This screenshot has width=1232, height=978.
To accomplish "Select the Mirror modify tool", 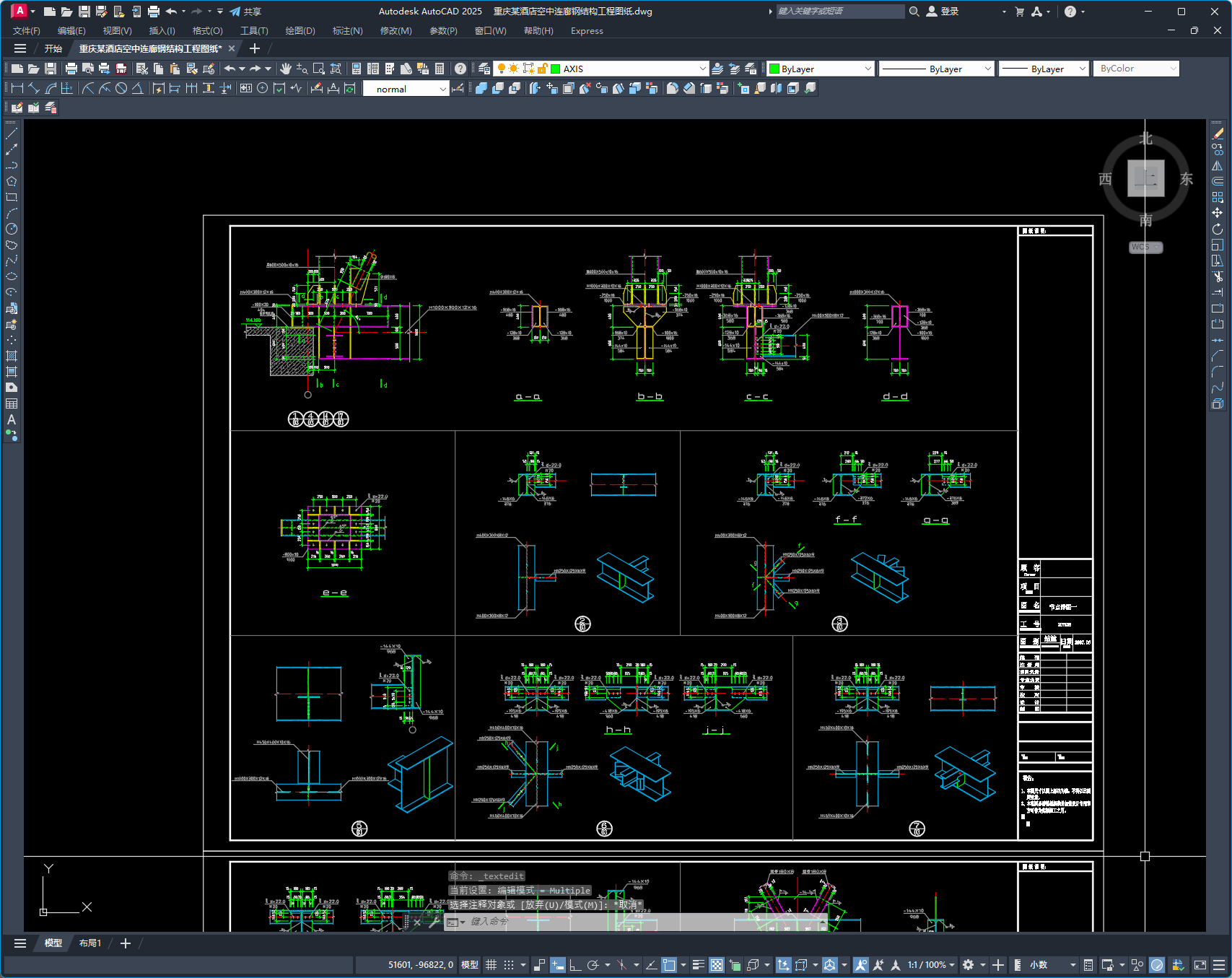I will tap(1218, 165).
